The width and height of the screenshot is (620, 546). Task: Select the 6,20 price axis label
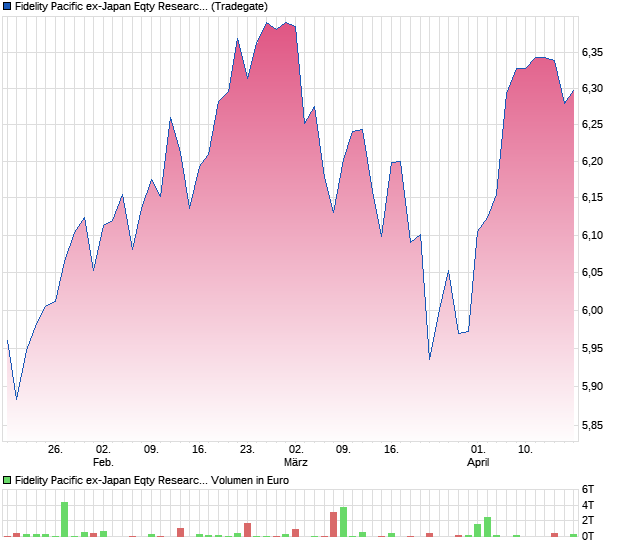click(592, 161)
